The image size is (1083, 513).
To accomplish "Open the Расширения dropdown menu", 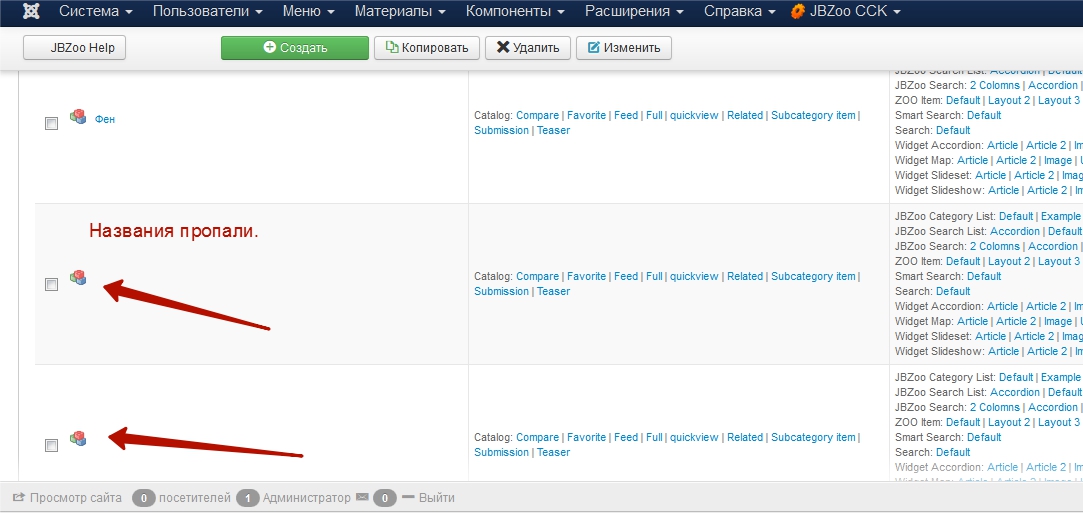I will point(634,12).
